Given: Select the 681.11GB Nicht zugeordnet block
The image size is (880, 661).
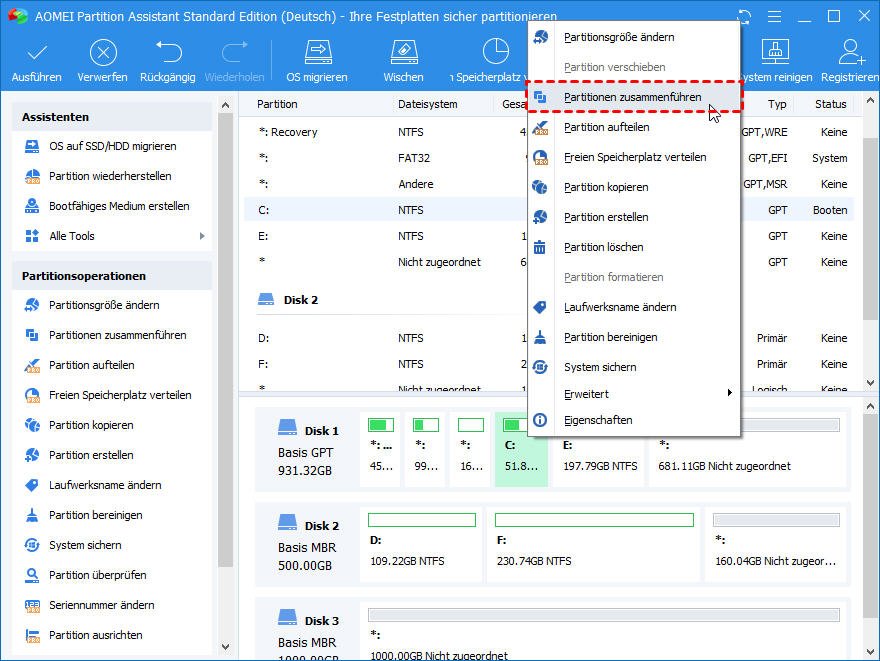Looking at the screenshot, I should coord(748,449).
